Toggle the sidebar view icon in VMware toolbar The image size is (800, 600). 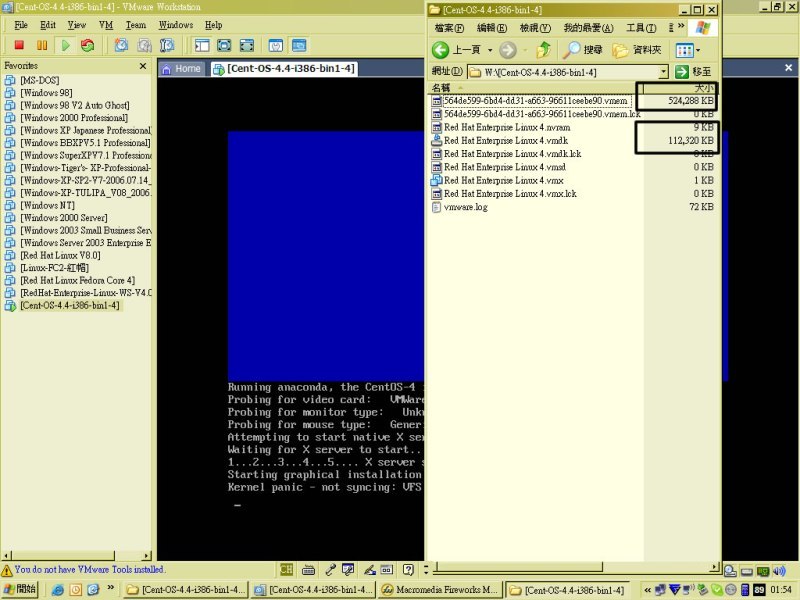[202, 45]
